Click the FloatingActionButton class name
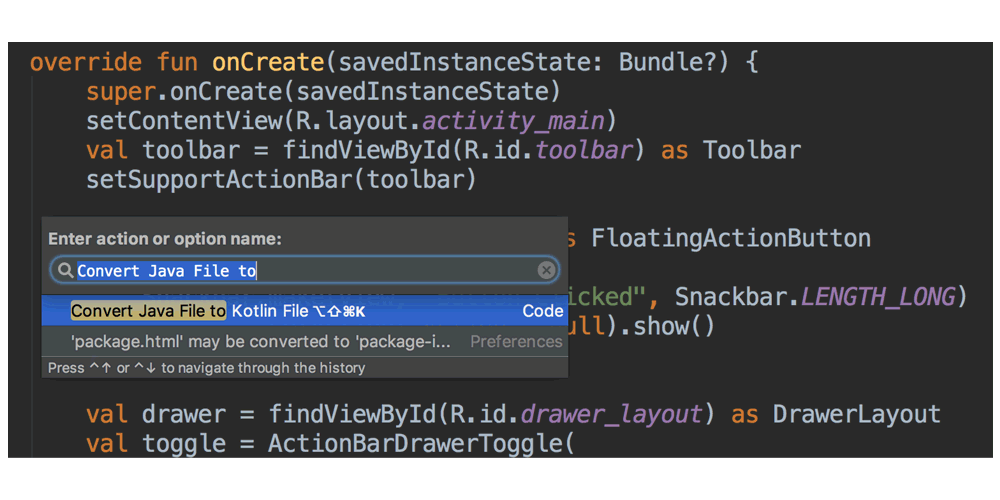Screen dimensions: 1000x500 730,238
